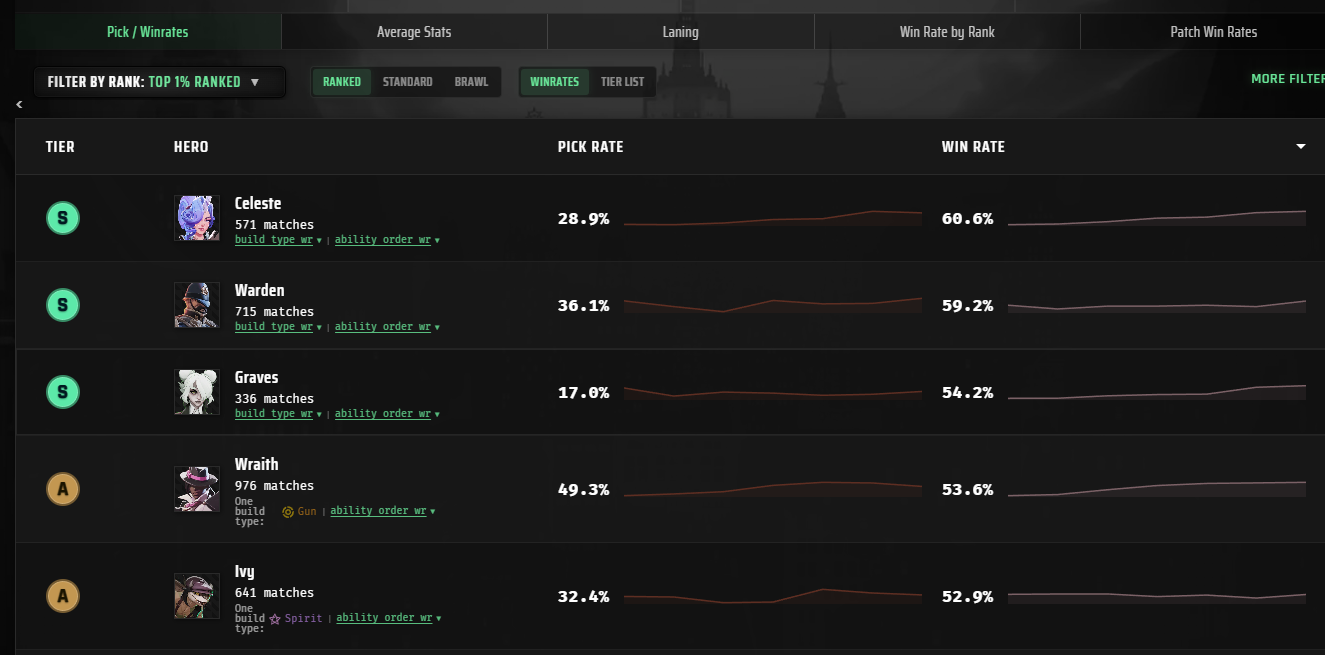Sort by the Tier column header
1325x655 pixels.
tap(60, 147)
